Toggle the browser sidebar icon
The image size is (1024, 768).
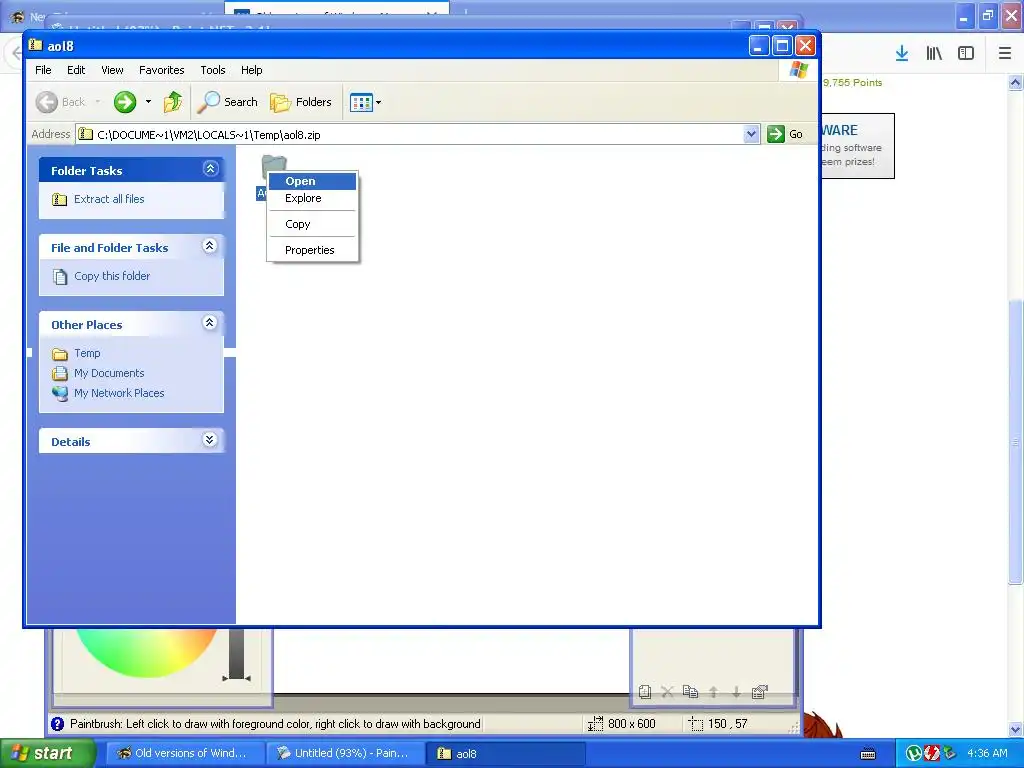[x=966, y=53]
